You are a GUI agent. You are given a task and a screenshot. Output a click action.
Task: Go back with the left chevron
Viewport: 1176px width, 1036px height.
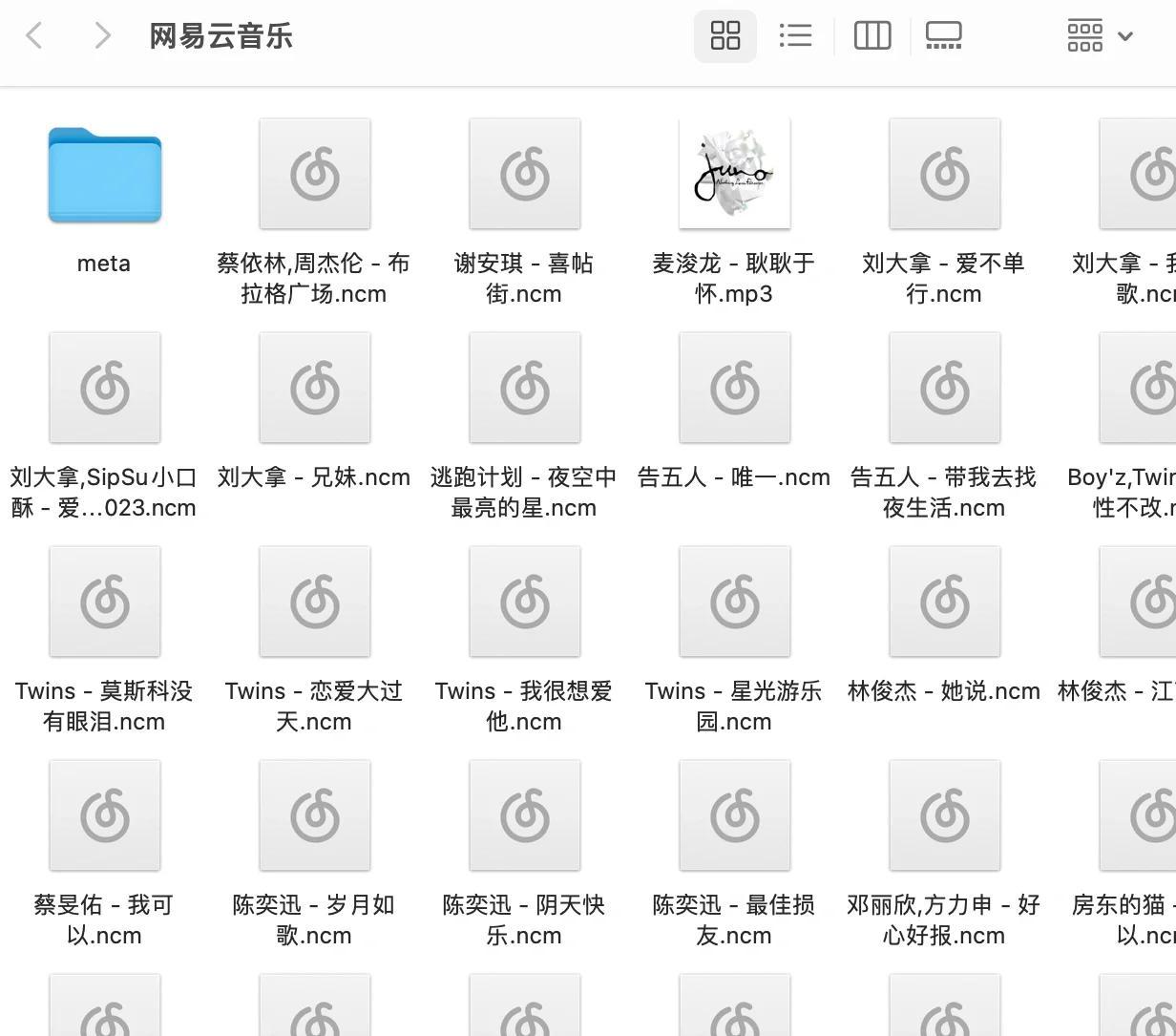(x=34, y=36)
